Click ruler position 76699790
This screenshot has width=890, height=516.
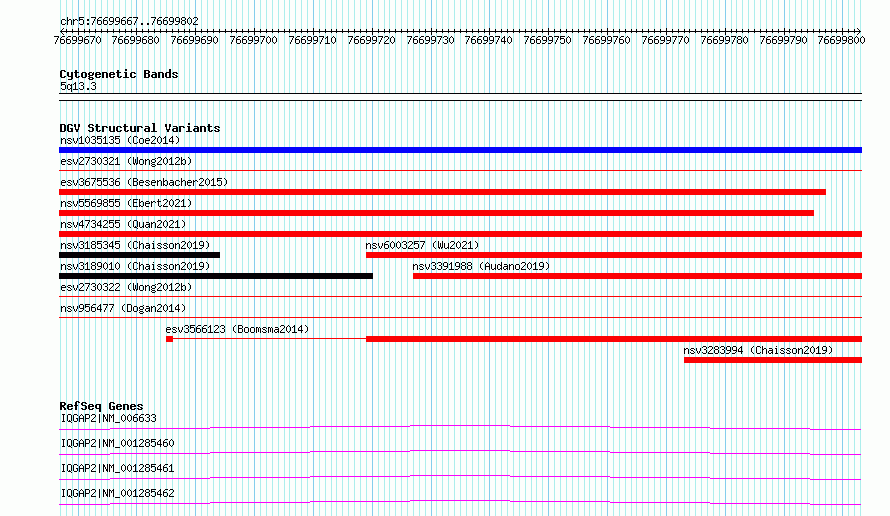click(x=784, y=40)
